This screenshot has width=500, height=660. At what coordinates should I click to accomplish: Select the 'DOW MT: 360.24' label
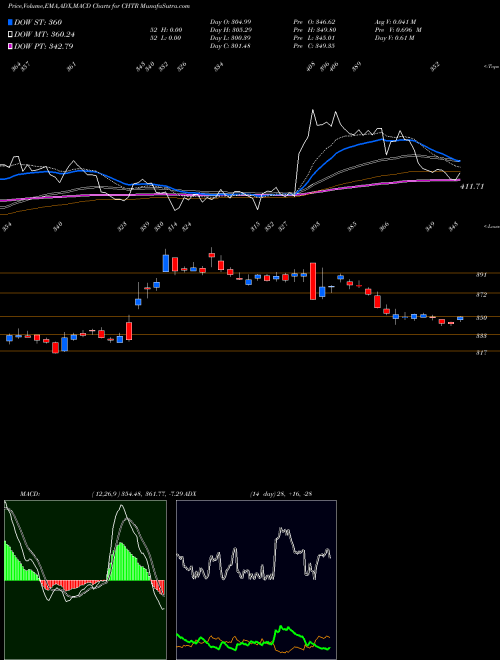44,35
